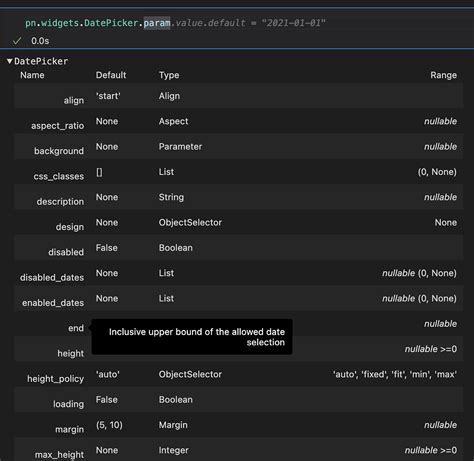Click the 'height_policy' parameter name
This screenshot has width=474, height=461.
coord(55,379)
